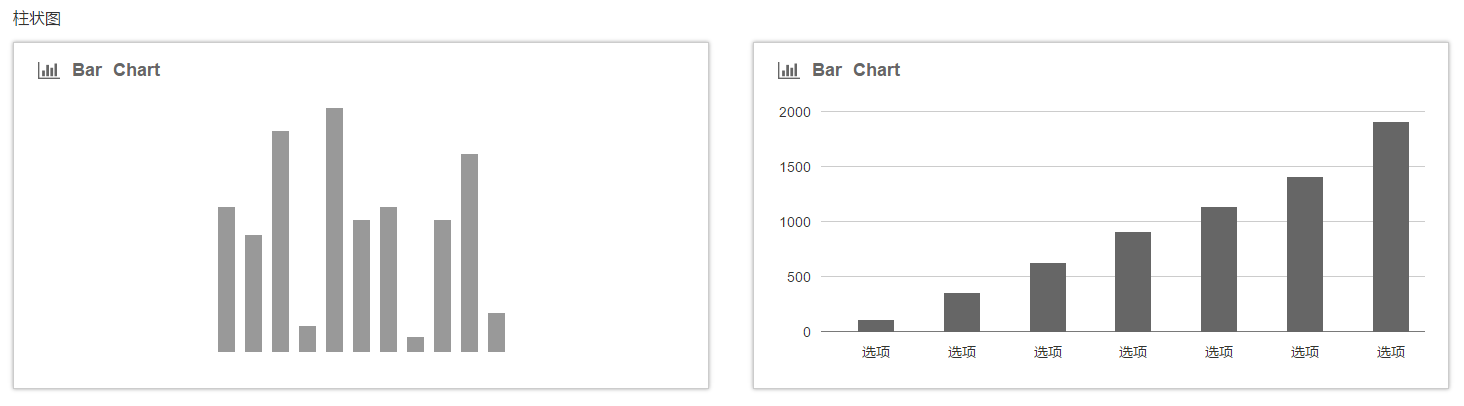Click the left panel's Bar Chart title
The width and height of the screenshot is (1464, 406).
click(x=116, y=70)
